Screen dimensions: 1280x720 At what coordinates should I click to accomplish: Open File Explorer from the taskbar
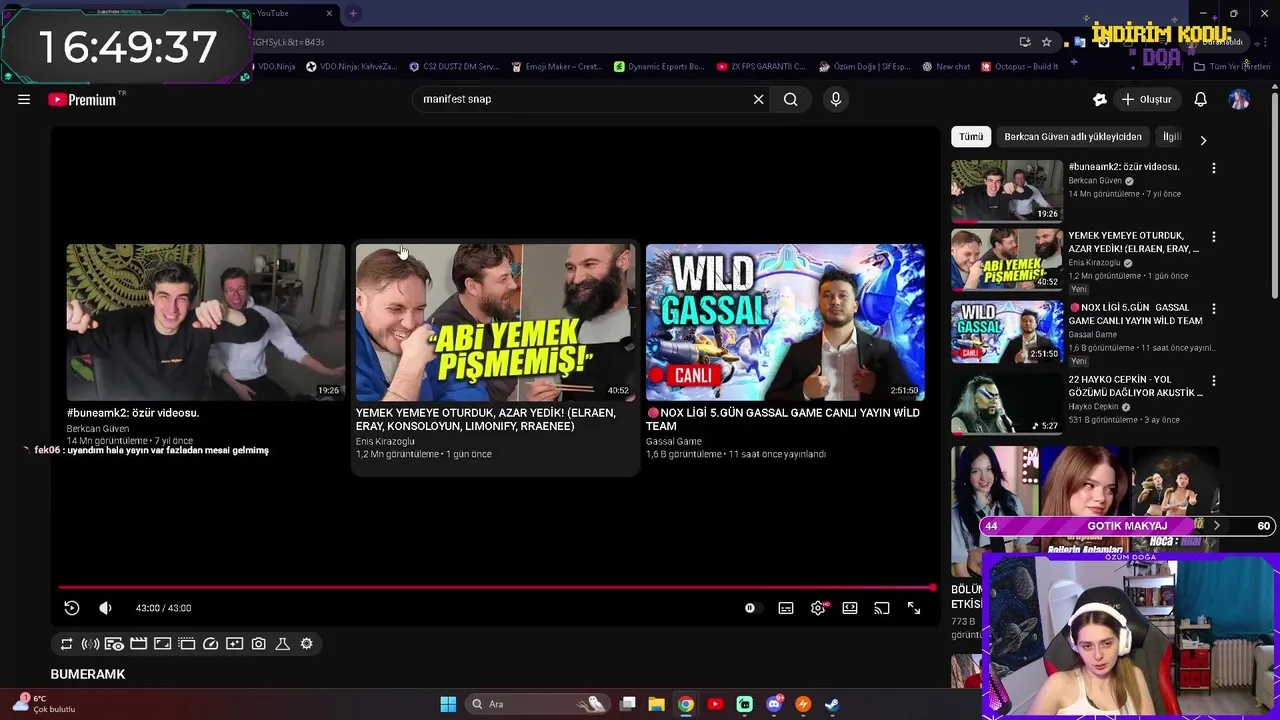tap(656, 704)
